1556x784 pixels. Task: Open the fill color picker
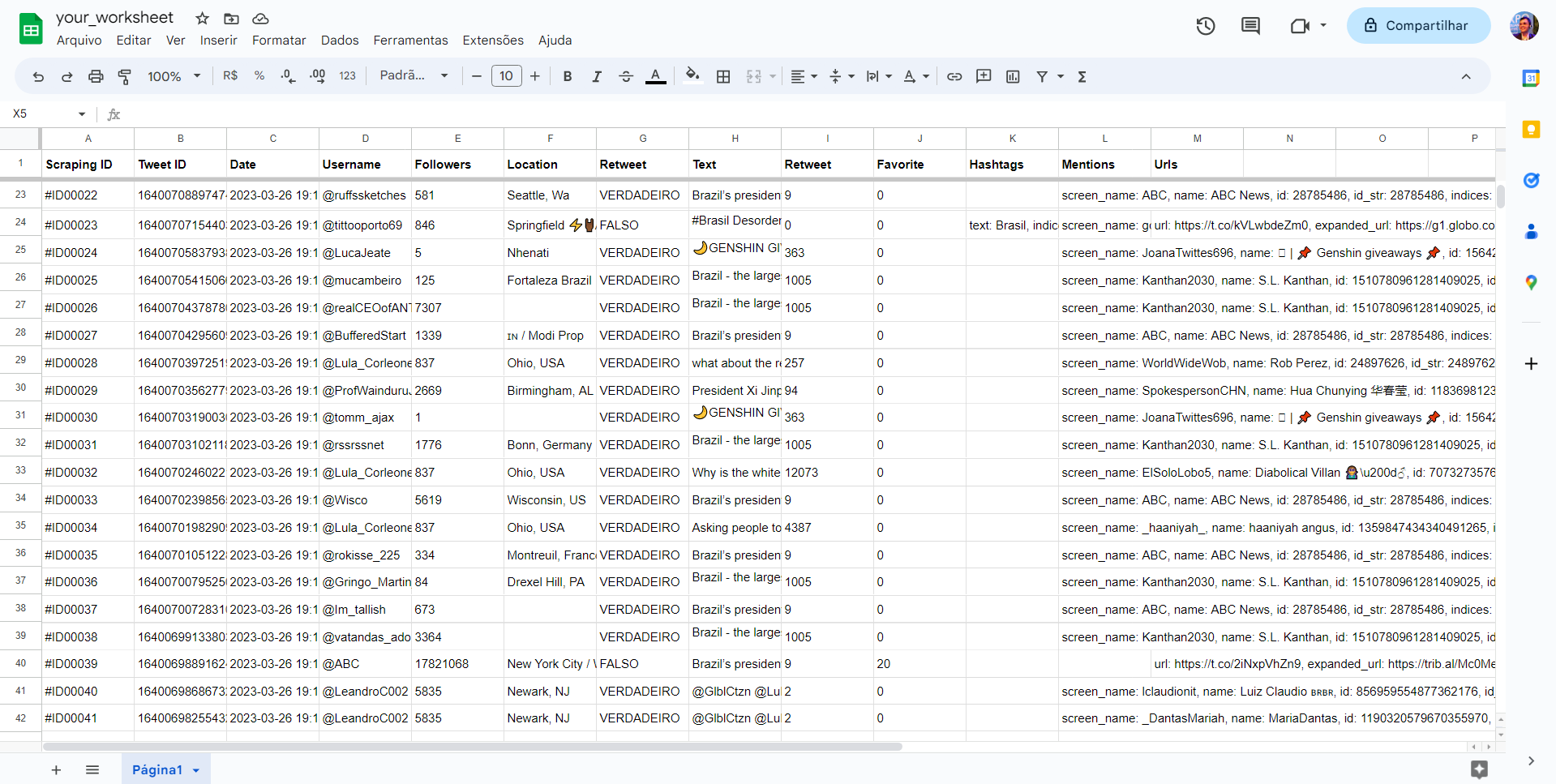click(x=692, y=75)
